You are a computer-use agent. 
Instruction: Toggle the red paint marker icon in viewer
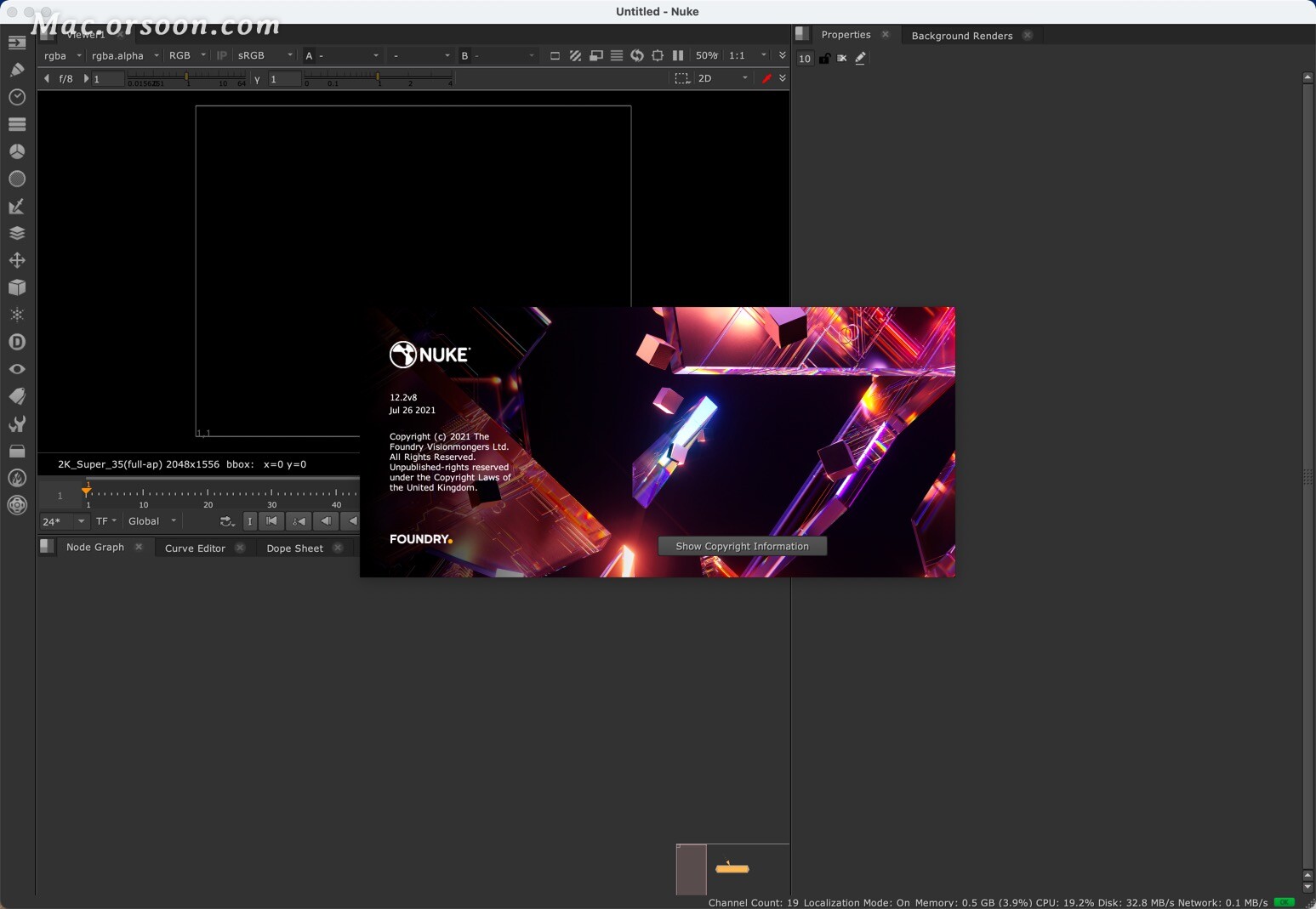(766, 78)
